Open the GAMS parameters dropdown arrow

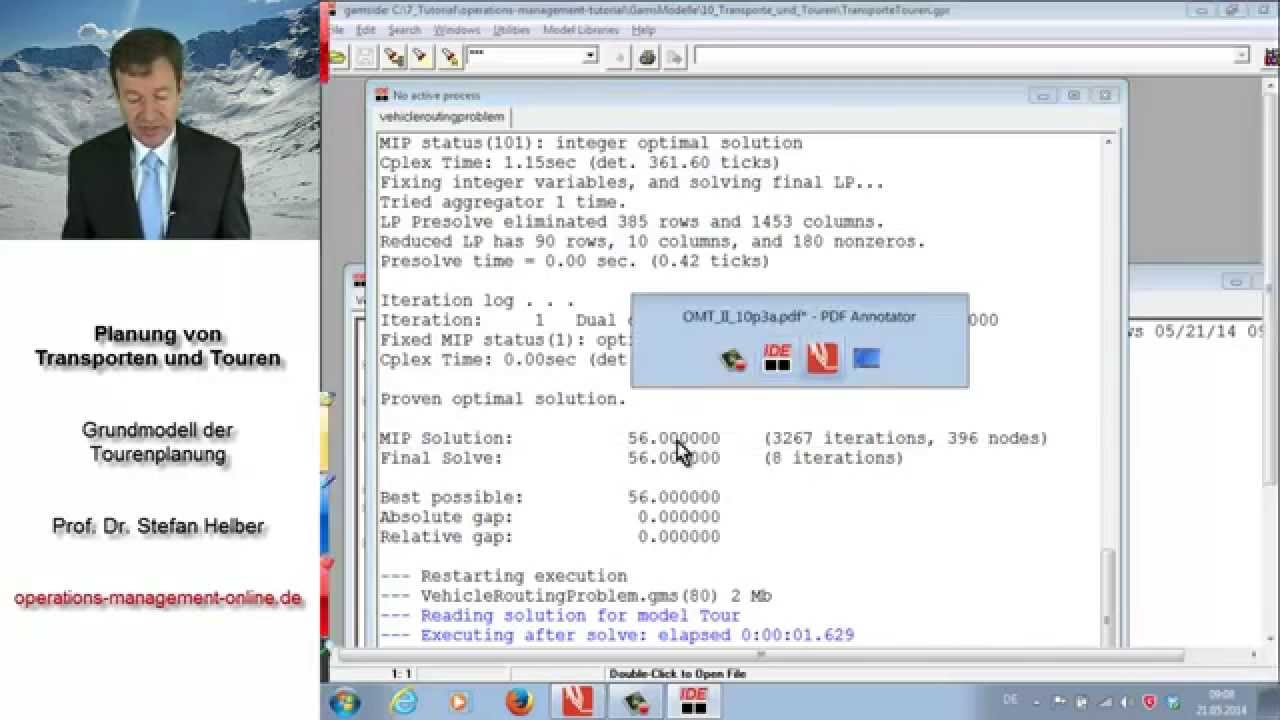point(1241,56)
